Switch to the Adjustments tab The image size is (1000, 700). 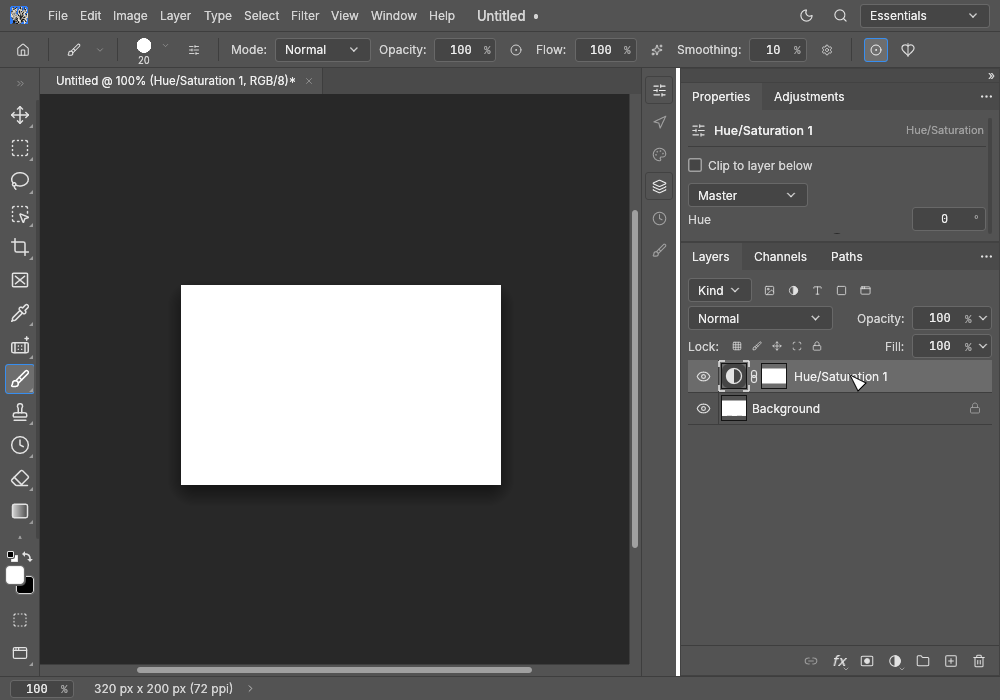(x=809, y=97)
